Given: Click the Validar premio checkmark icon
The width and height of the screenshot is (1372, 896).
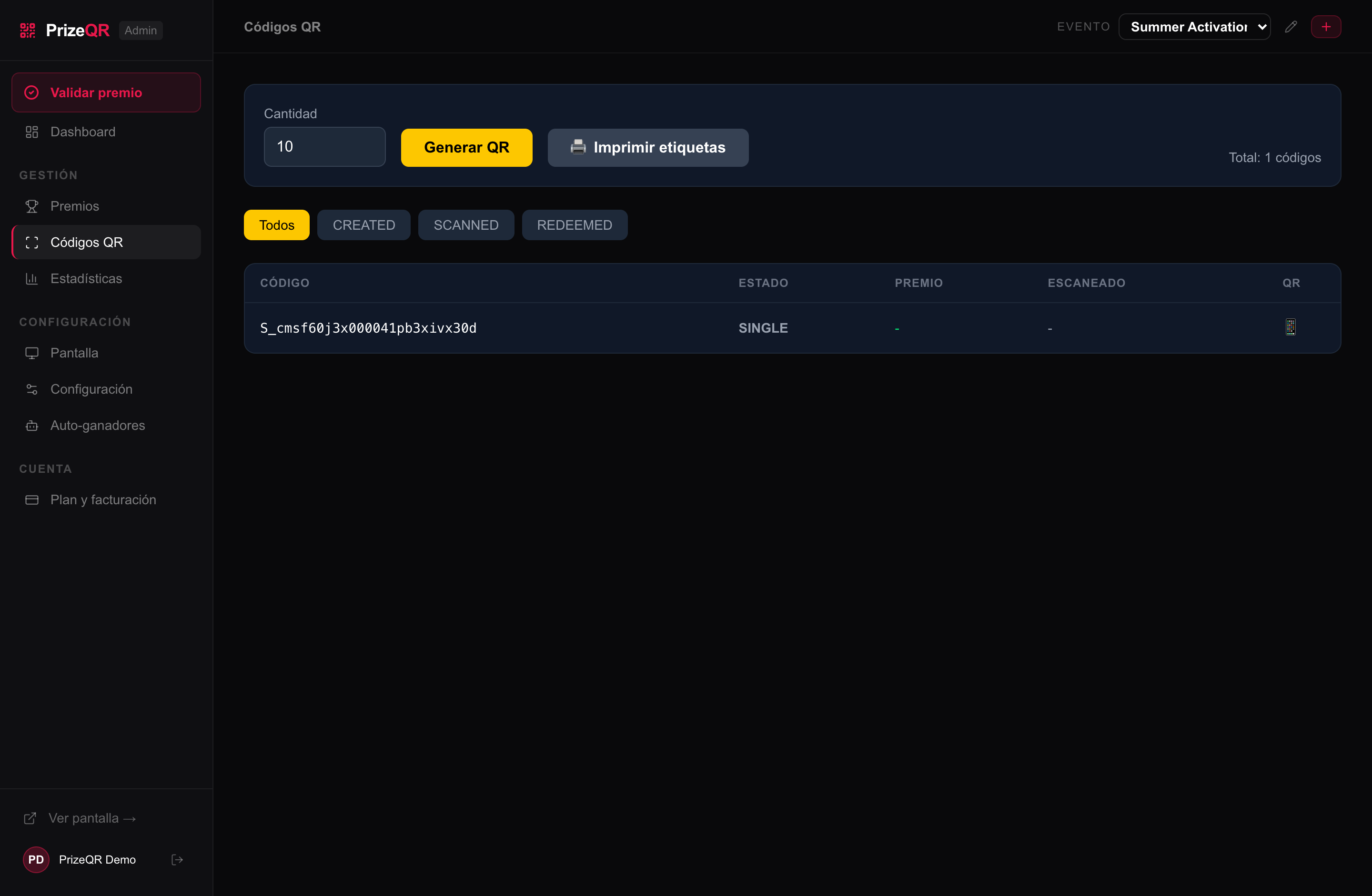Looking at the screenshot, I should (x=32, y=92).
